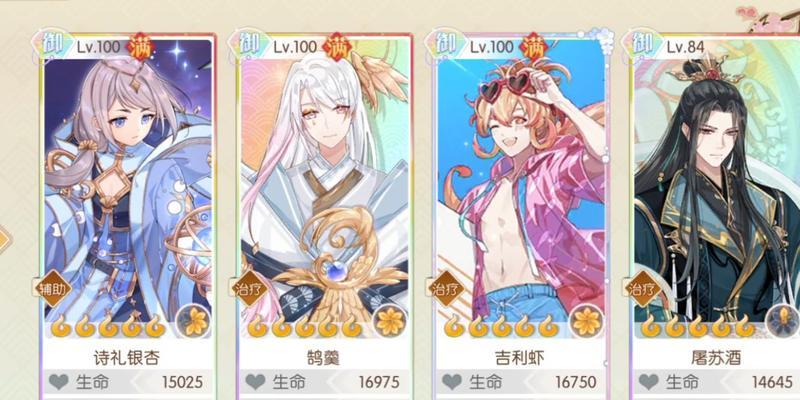Click the flower emblem on 吉利虾 card
This screenshot has width=800, height=400.
coord(587,322)
